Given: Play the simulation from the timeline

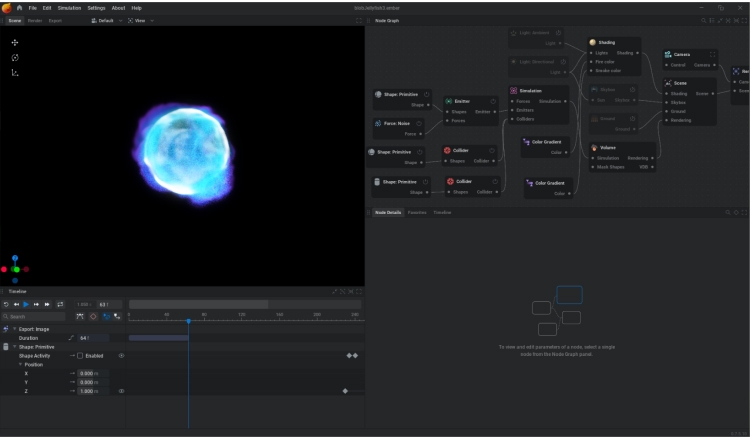Looking at the screenshot, I should (26, 304).
